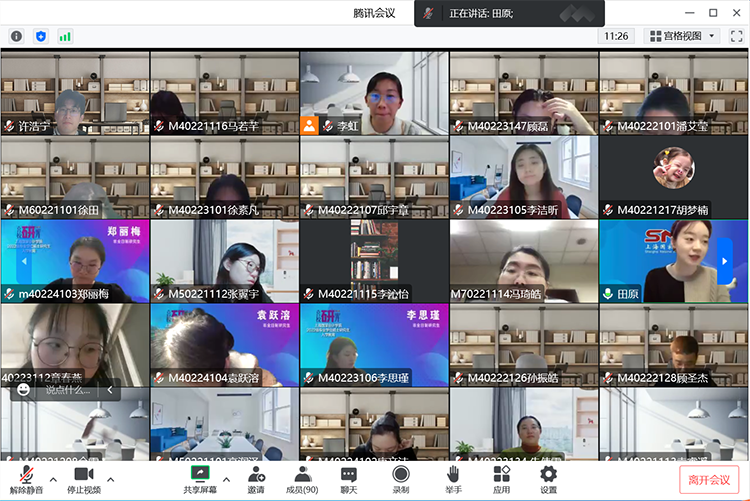This screenshot has height=501, width=750.
Task: Raise hand with the 举手 button
Action: 453,478
